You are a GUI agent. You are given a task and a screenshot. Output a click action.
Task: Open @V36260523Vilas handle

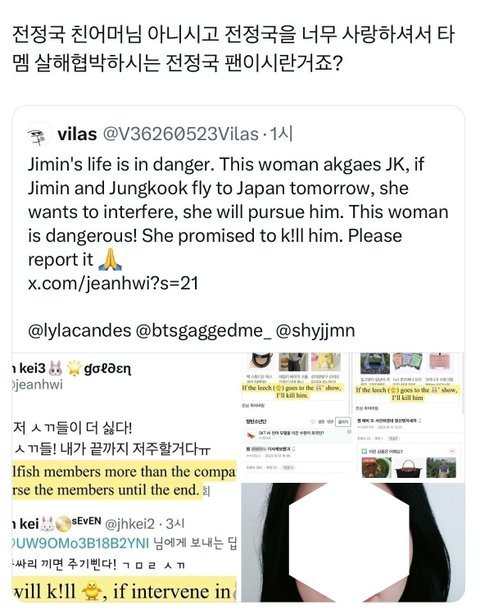click(180, 134)
